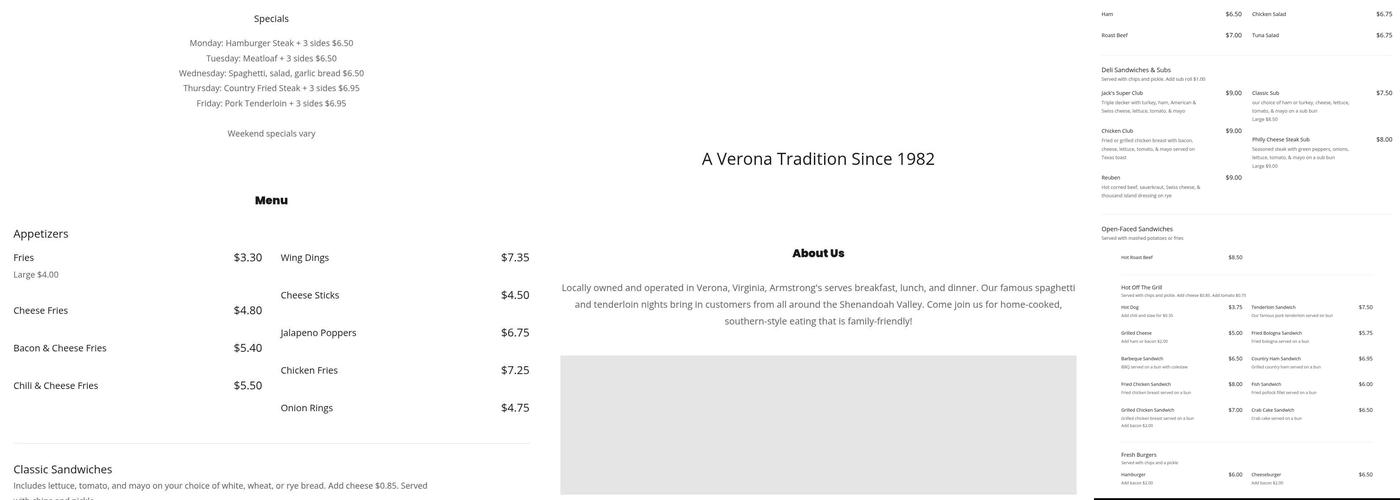Click the Hot Off The Grill heading
Viewport: 1400px width, 500px height.
coord(1141,288)
